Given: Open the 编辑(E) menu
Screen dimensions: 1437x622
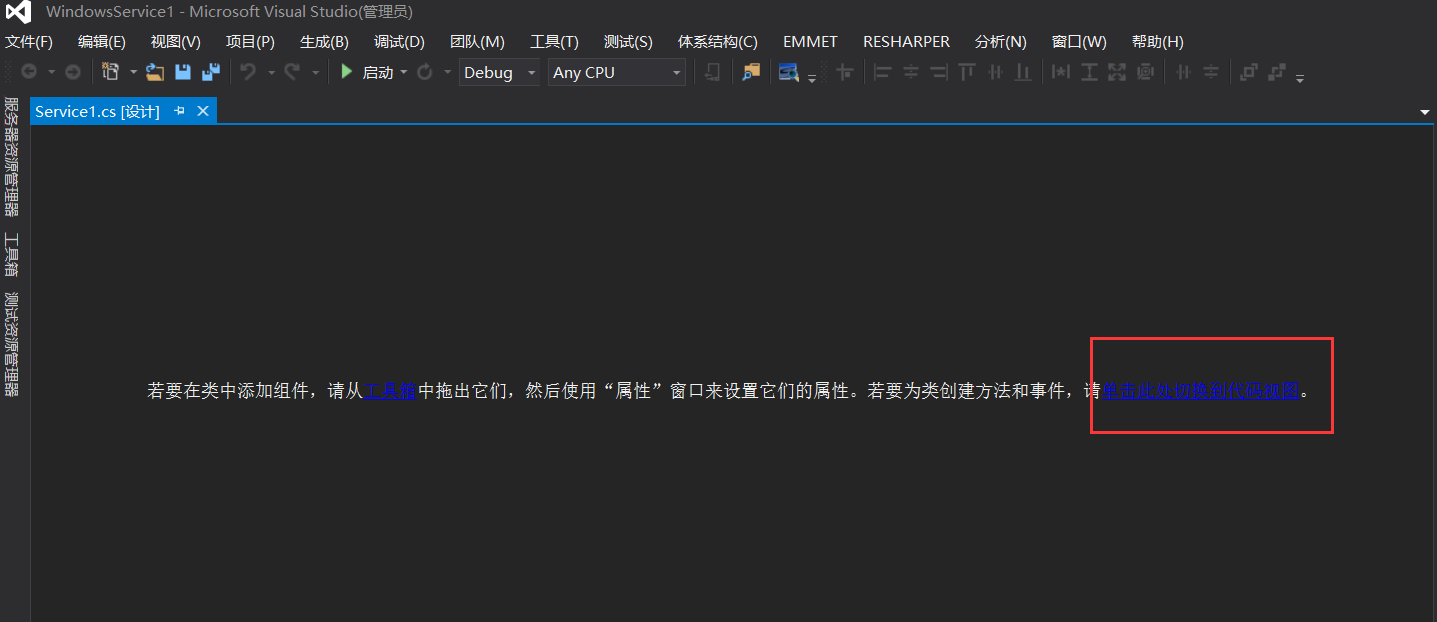Looking at the screenshot, I should coord(102,41).
